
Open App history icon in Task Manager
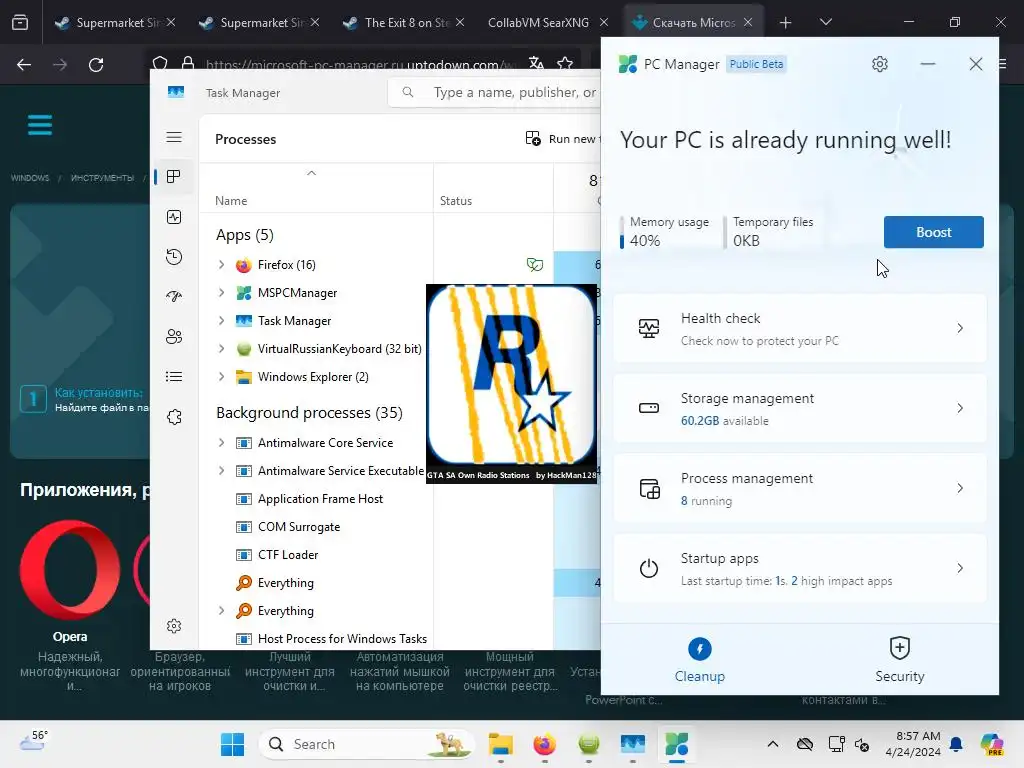coord(174,257)
